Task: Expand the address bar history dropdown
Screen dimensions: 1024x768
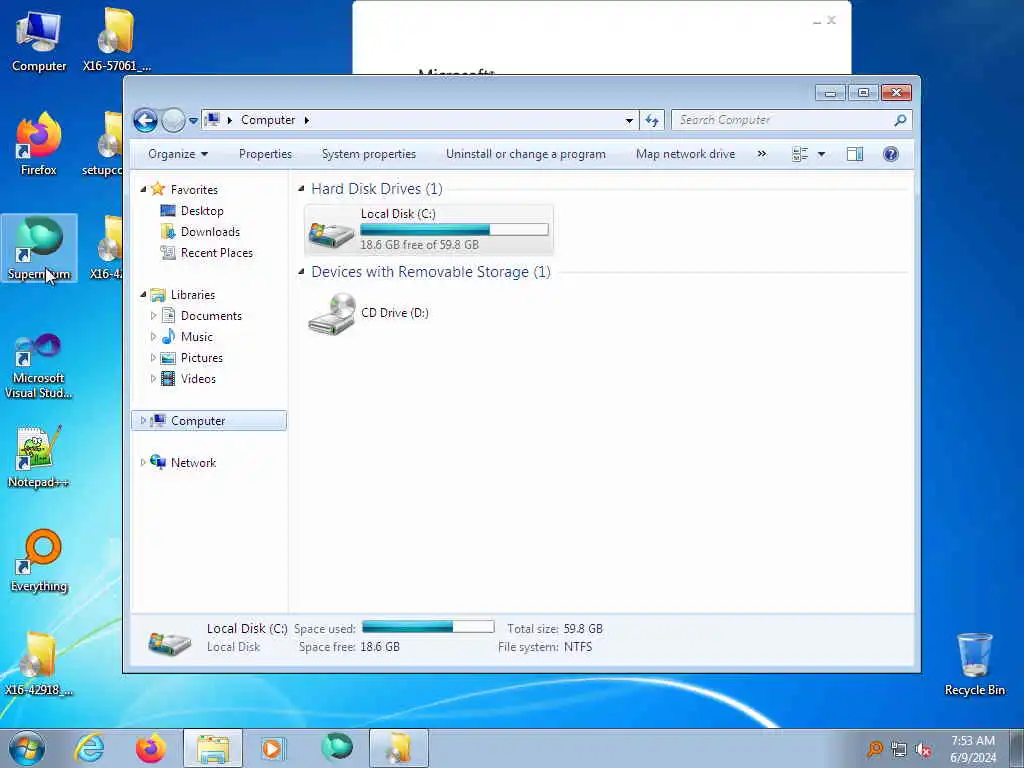Action: tap(629, 120)
